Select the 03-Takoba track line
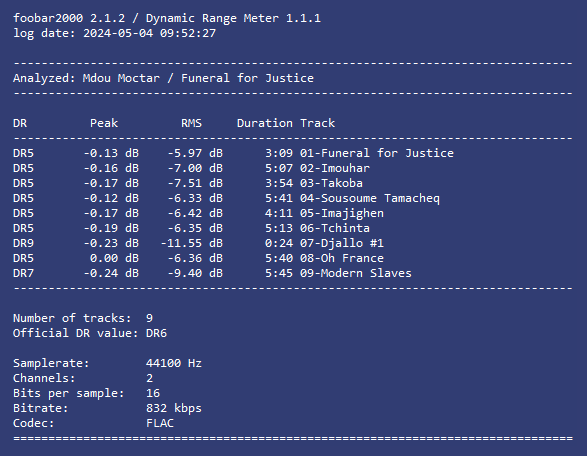This screenshot has height=456, width=587. pos(188,183)
